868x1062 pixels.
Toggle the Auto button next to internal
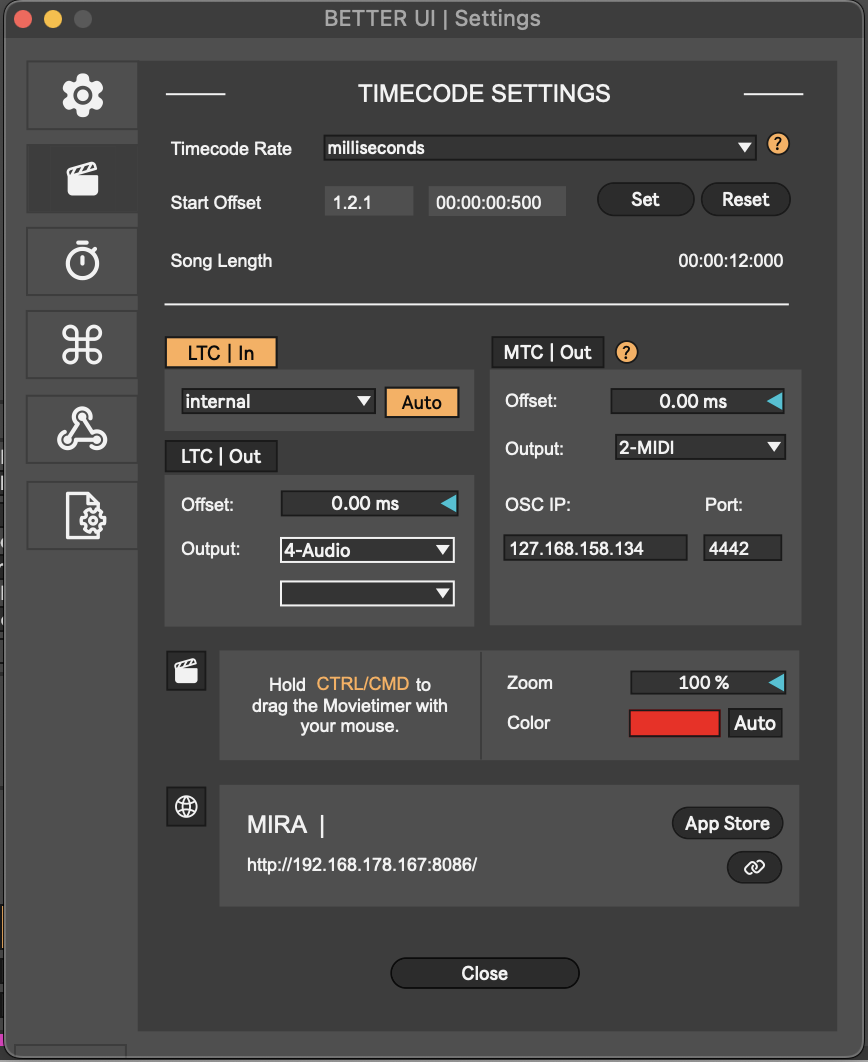[421, 402]
